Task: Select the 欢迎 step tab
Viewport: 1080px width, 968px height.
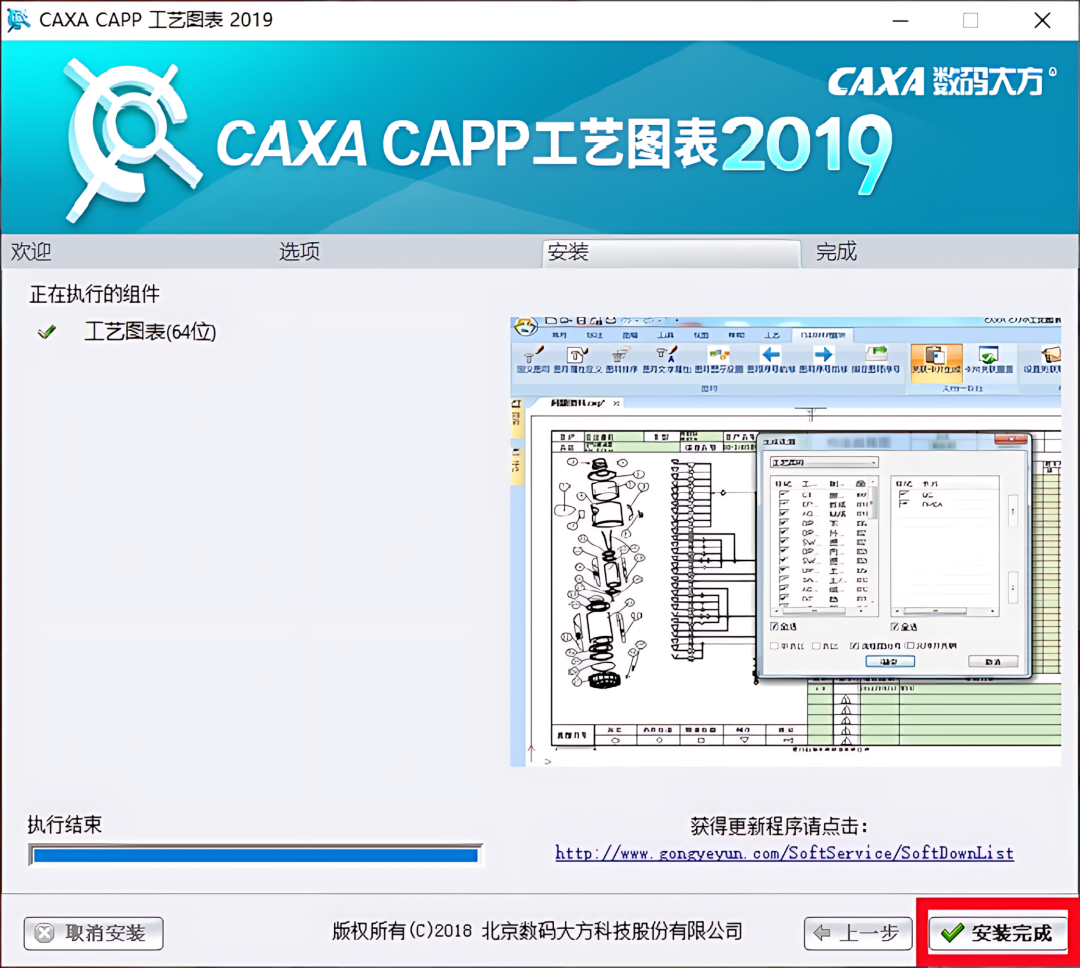Action: coord(31,251)
